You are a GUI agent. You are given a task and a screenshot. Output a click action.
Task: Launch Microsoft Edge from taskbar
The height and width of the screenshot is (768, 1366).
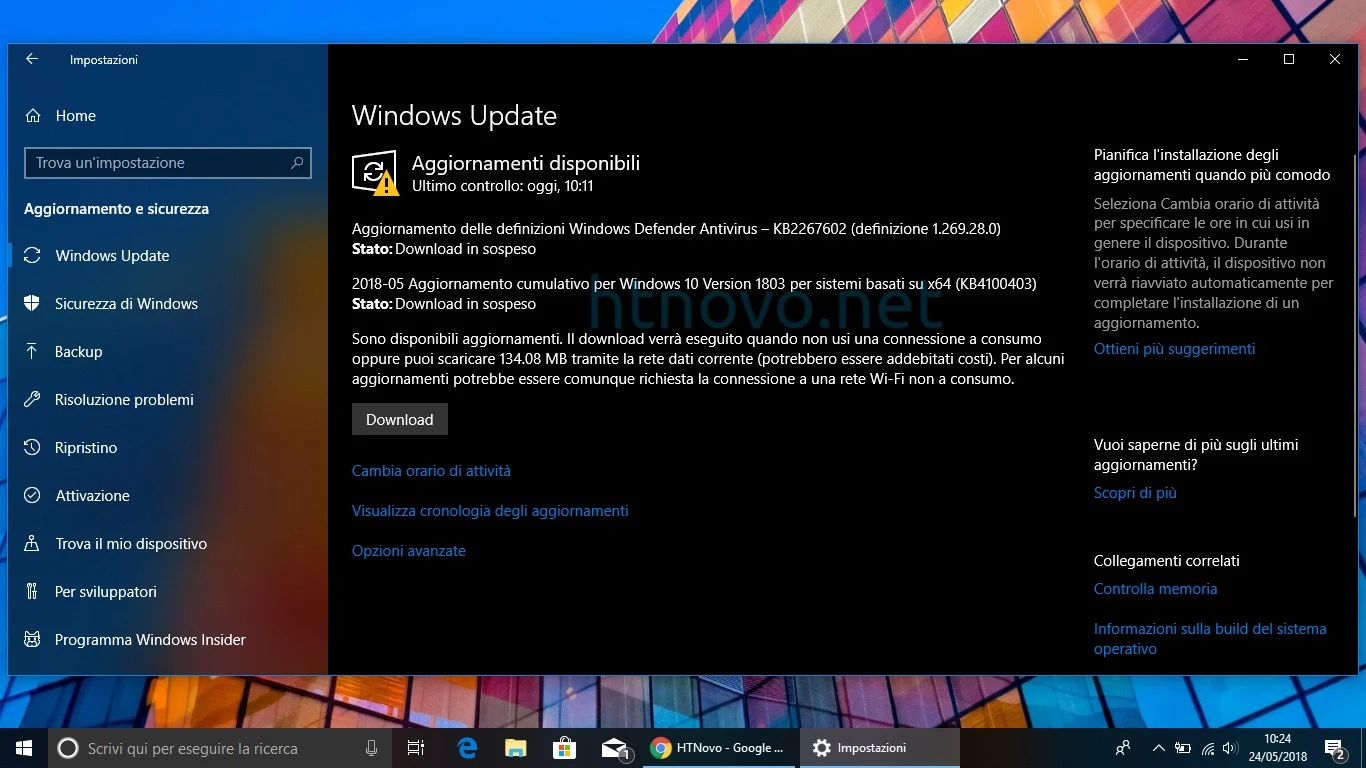[467, 748]
